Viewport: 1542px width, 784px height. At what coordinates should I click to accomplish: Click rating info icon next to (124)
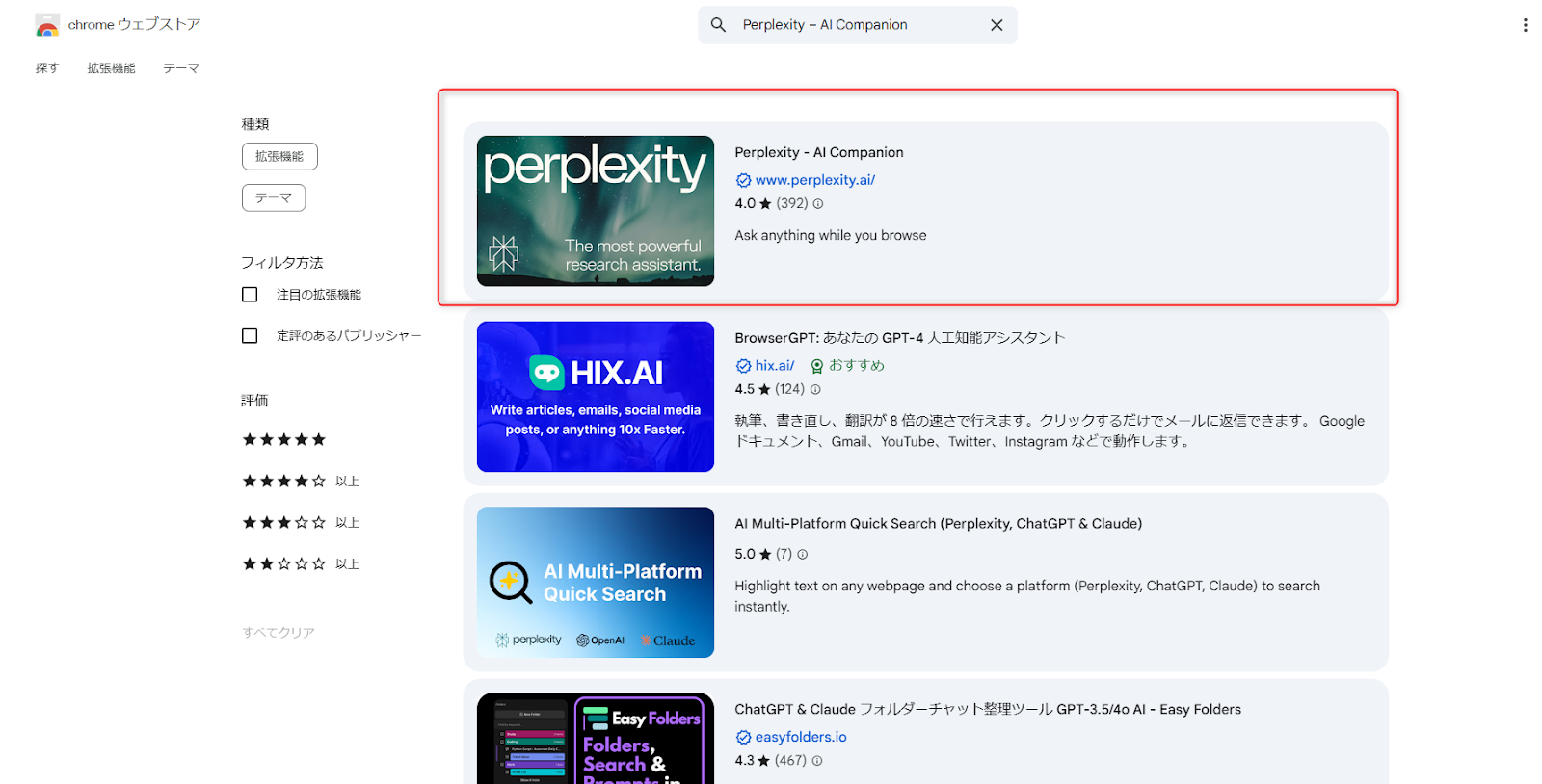[x=815, y=390]
